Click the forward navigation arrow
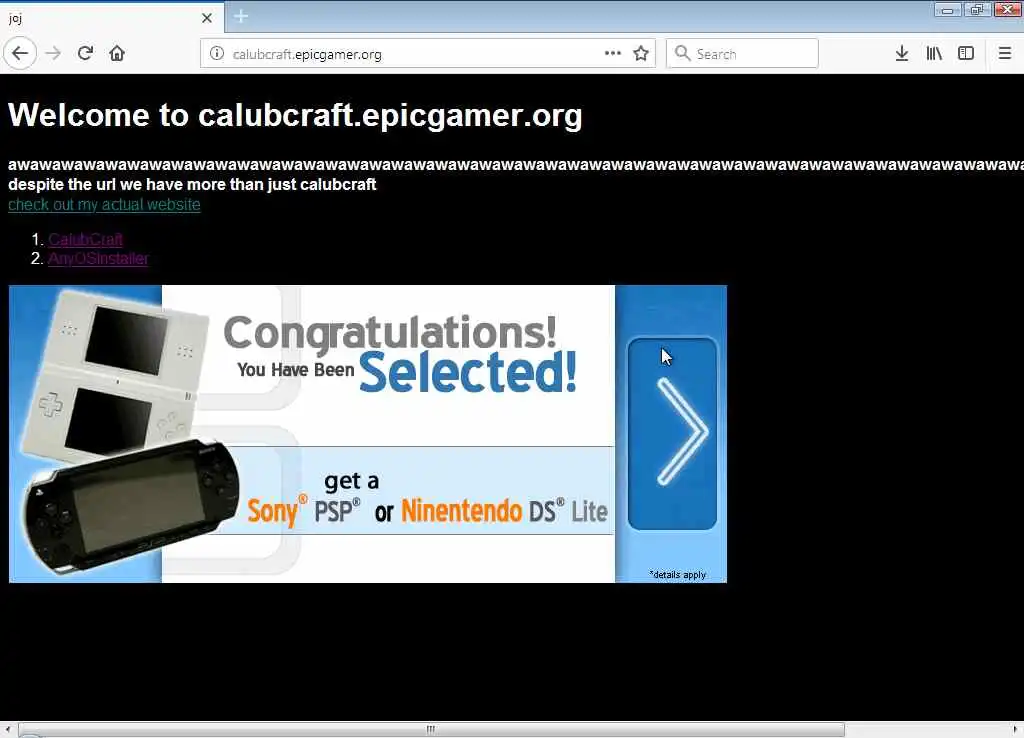The height and width of the screenshot is (738, 1024). pyautogui.click(x=53, y=54)
